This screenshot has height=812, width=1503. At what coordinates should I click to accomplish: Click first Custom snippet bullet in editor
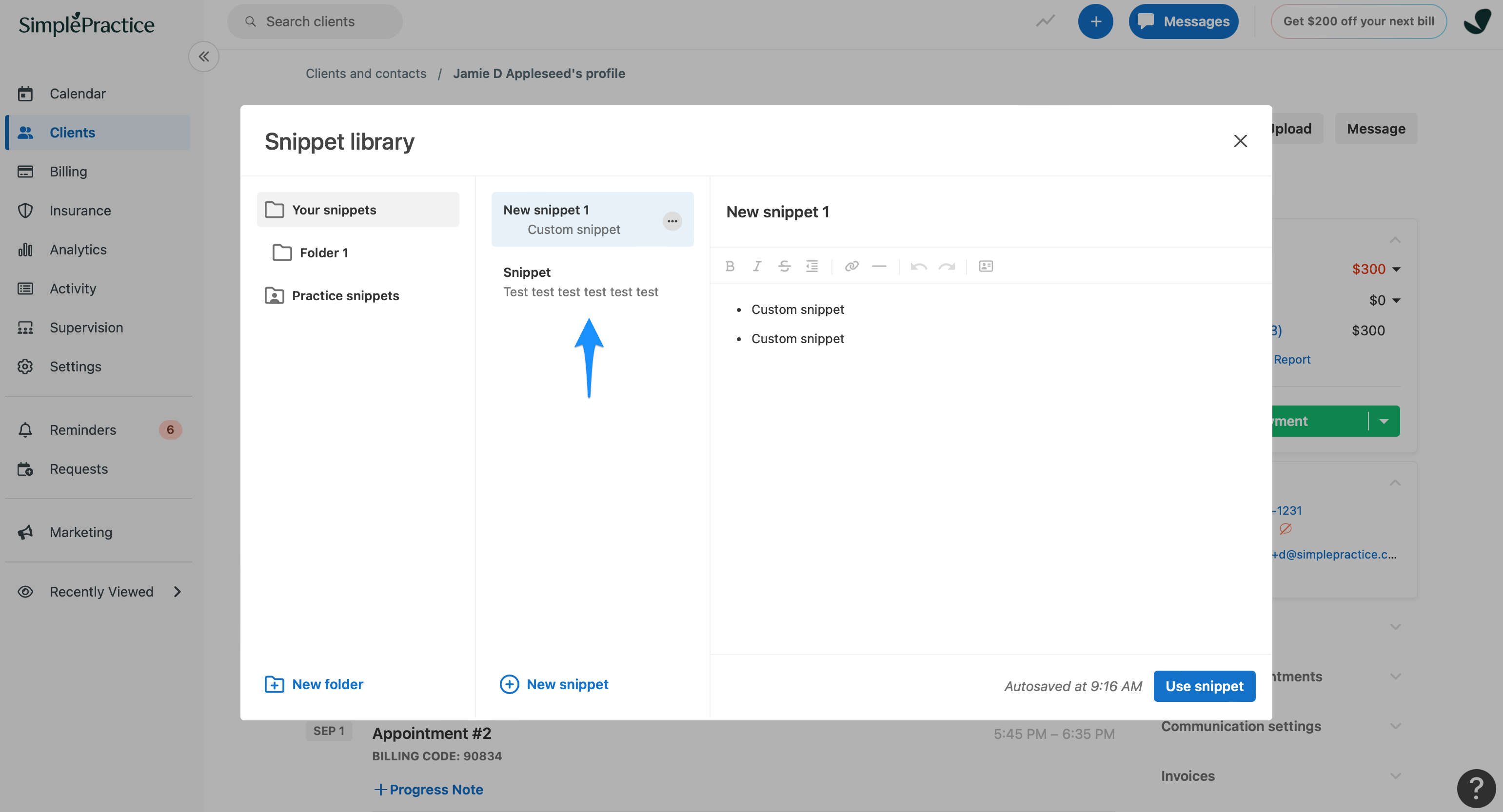click(798, 309)
